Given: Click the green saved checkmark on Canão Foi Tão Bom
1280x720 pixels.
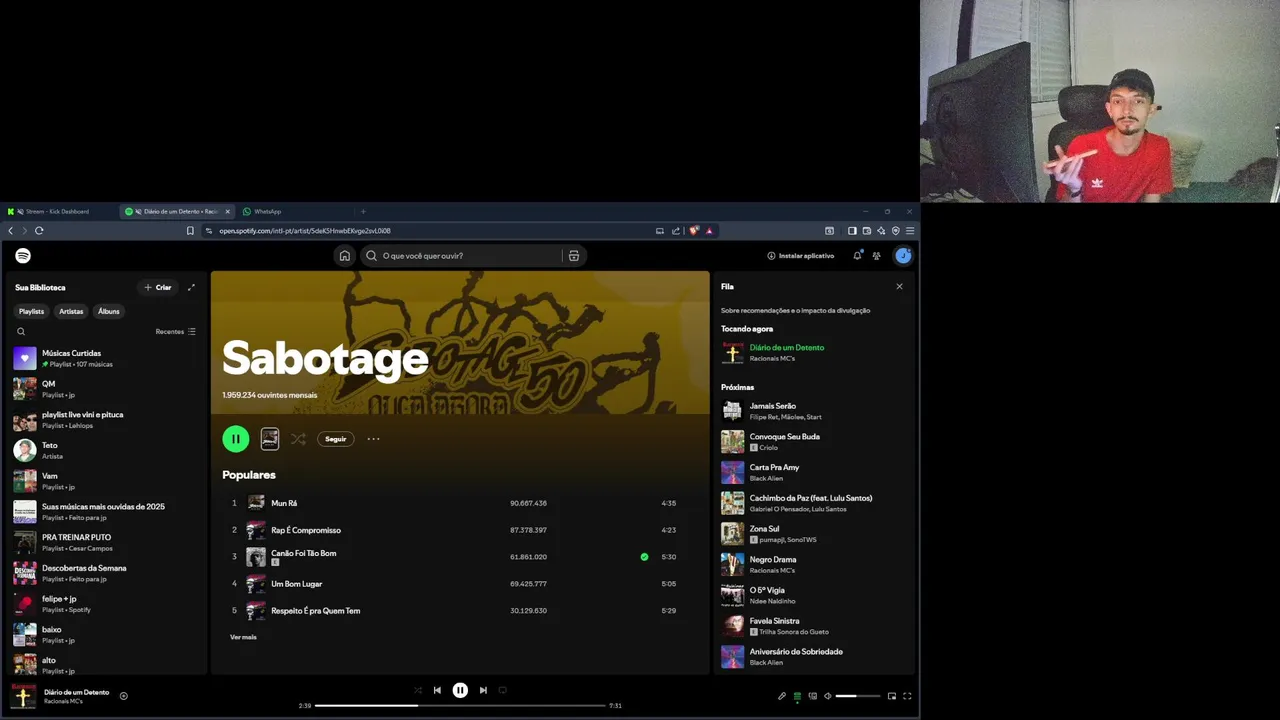Looking at the screenshot, I should click(x=644, y=557).
